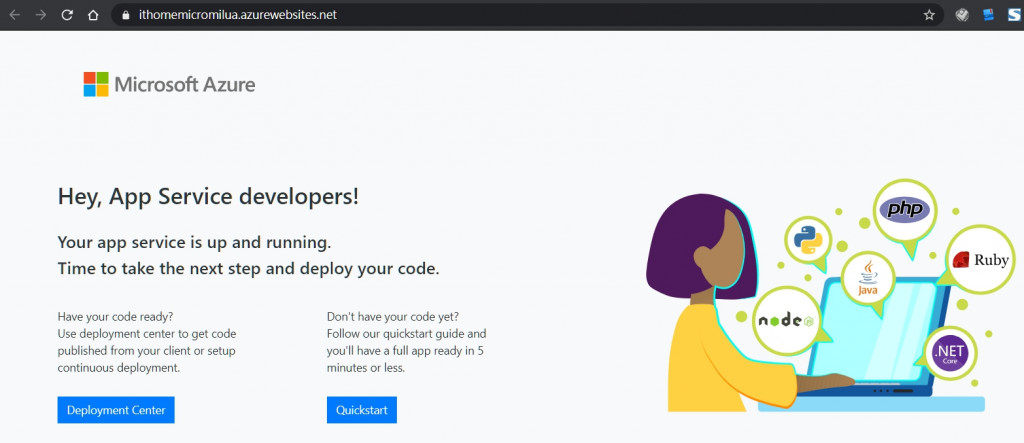This screenshot has width=1024, height=443.
Task: Click the browser forward arrow
Action: coord(40,14)
